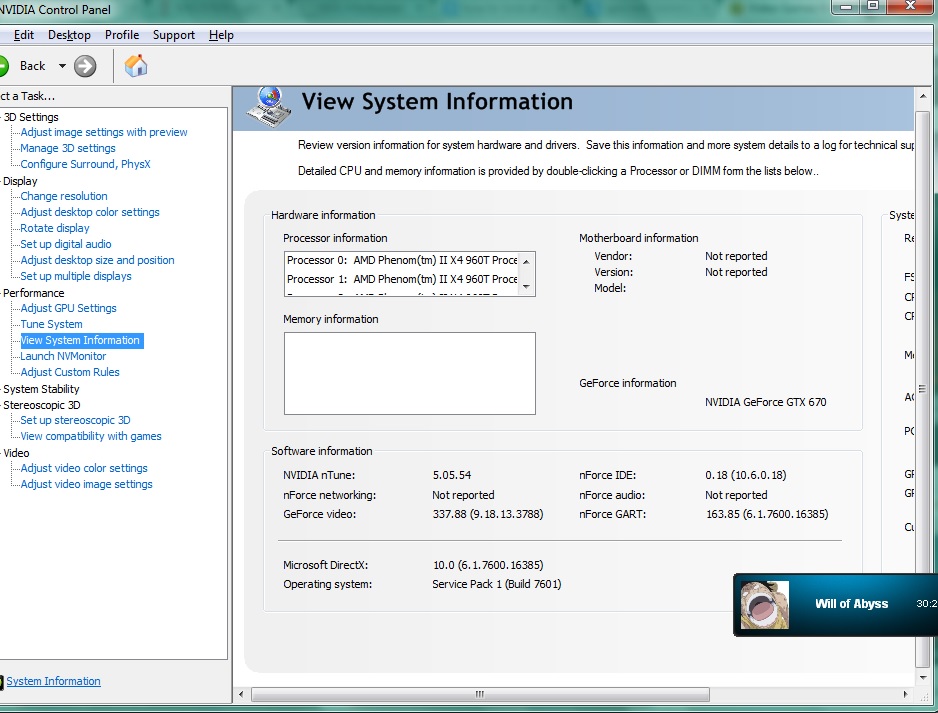Open Adjust desktop color settings
Image resolution: width=938 pixels, height=713 pixels.
pyautogui.click(x=90, y=212)
